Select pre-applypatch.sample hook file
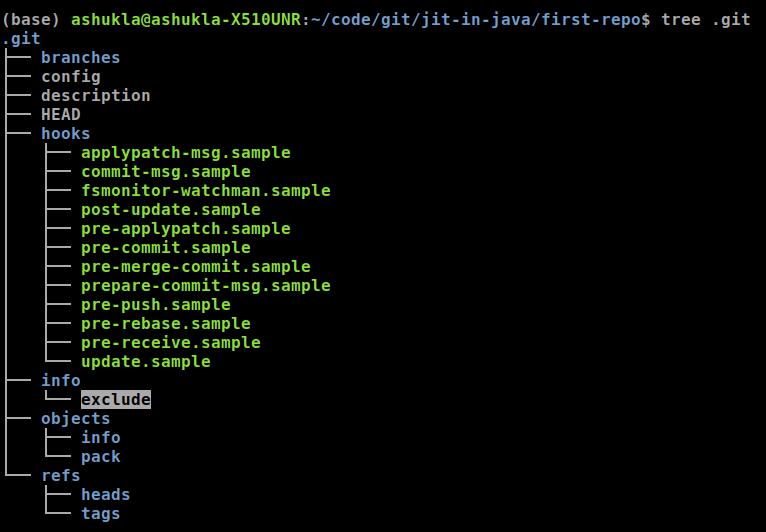This screenshot has width=766, height=532. [185, 229]
